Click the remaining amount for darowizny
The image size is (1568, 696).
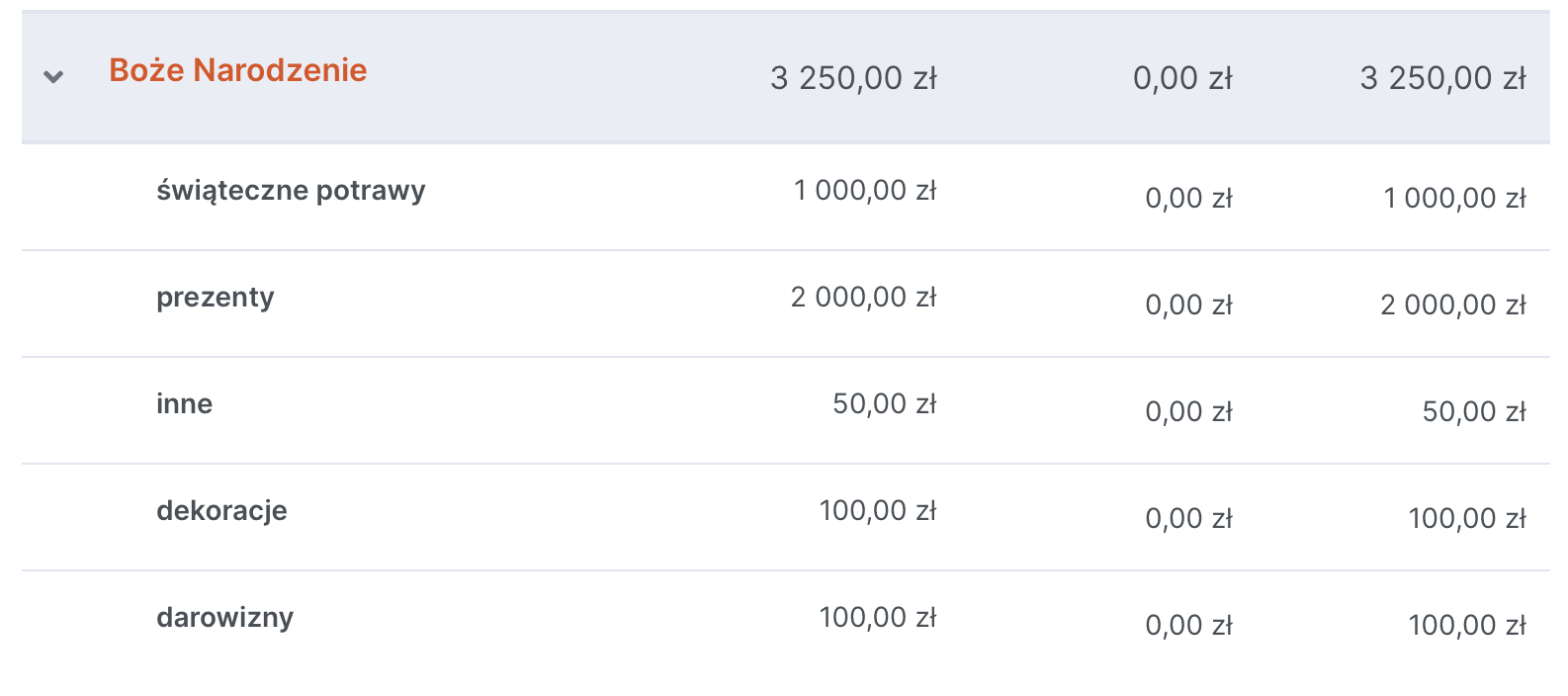click(1467, 625)
